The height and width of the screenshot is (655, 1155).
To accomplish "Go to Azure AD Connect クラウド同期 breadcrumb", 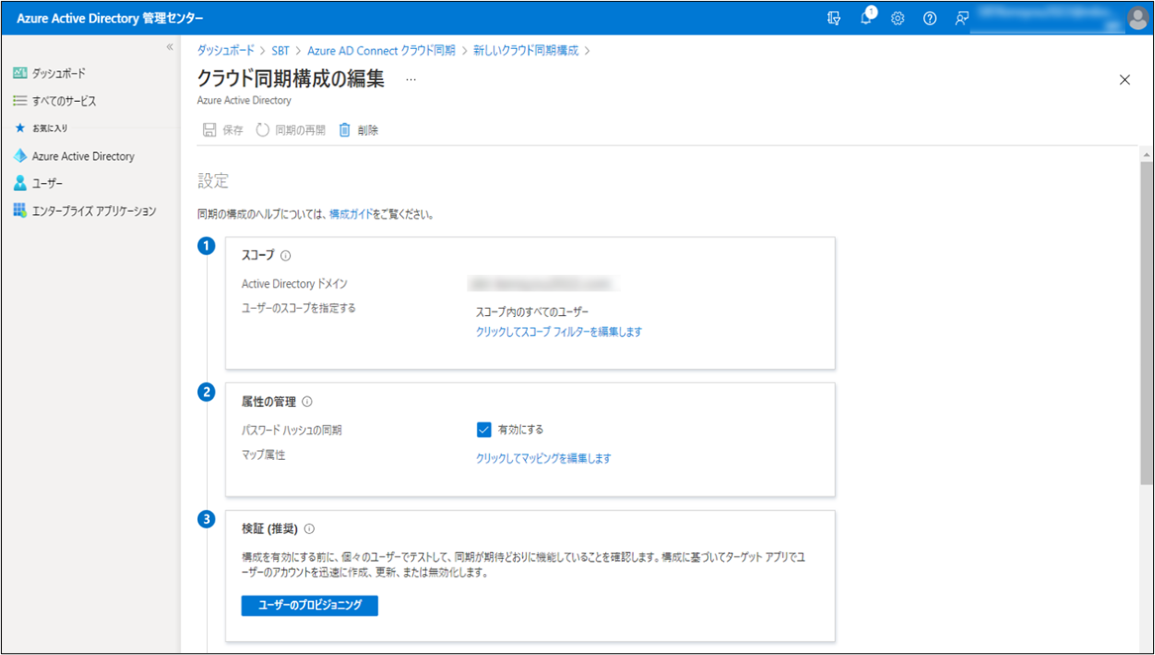I will [381, 50].
